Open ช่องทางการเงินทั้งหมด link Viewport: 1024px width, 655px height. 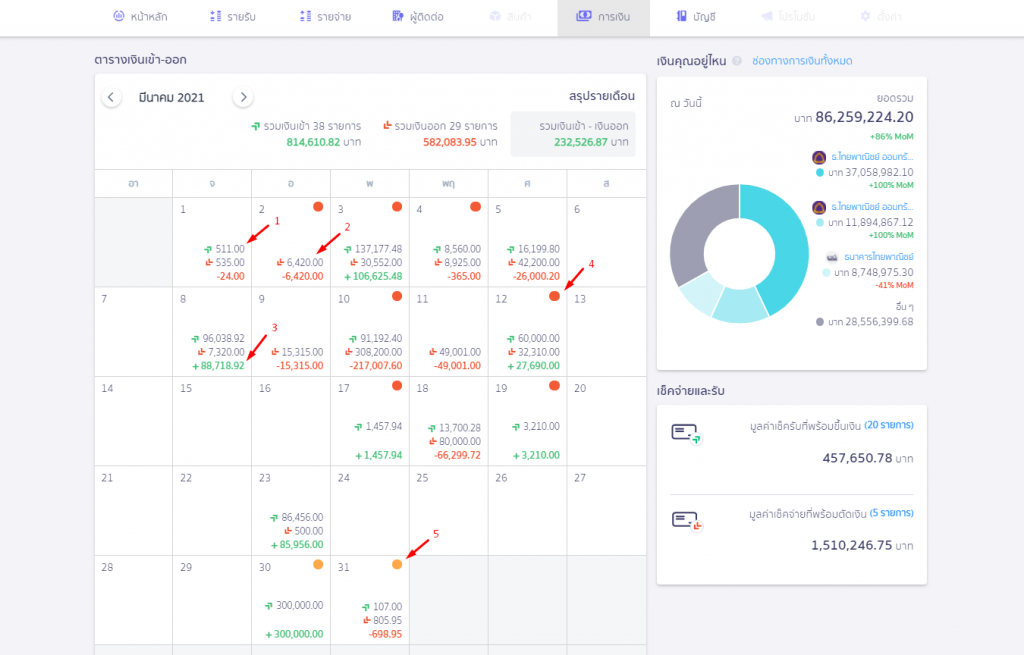tap(802, 61)
